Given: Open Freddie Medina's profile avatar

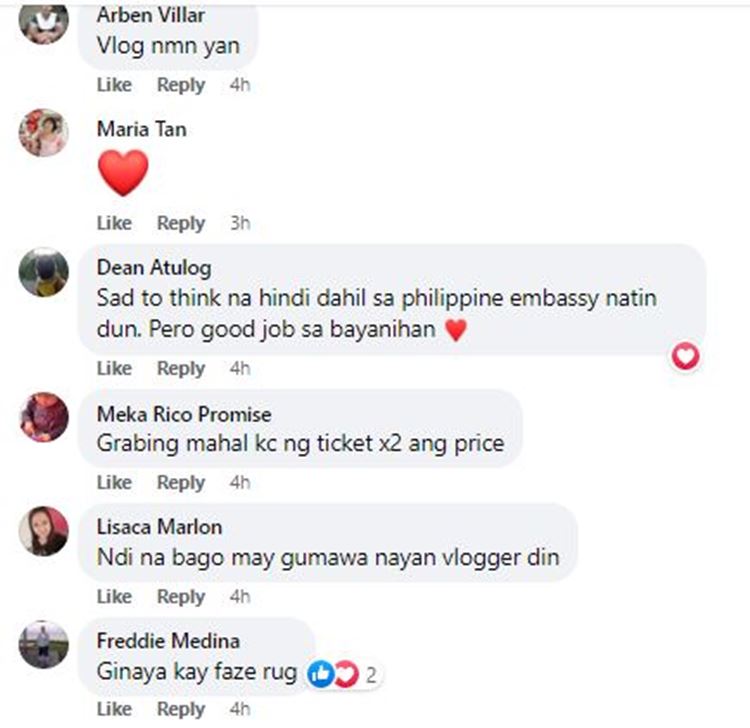Looking at the screenshot, I should pos(44,645).
